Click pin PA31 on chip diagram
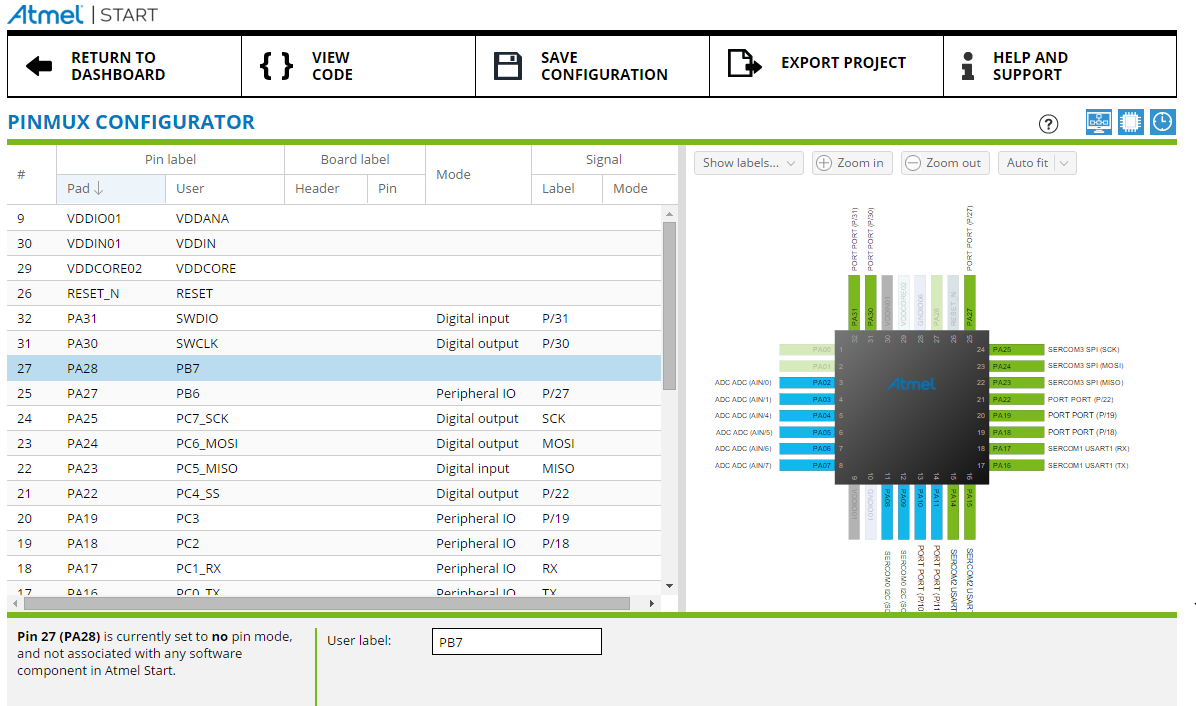This screenshot has width=1196, height=706. pyautogui.click(x=854, y=303)
